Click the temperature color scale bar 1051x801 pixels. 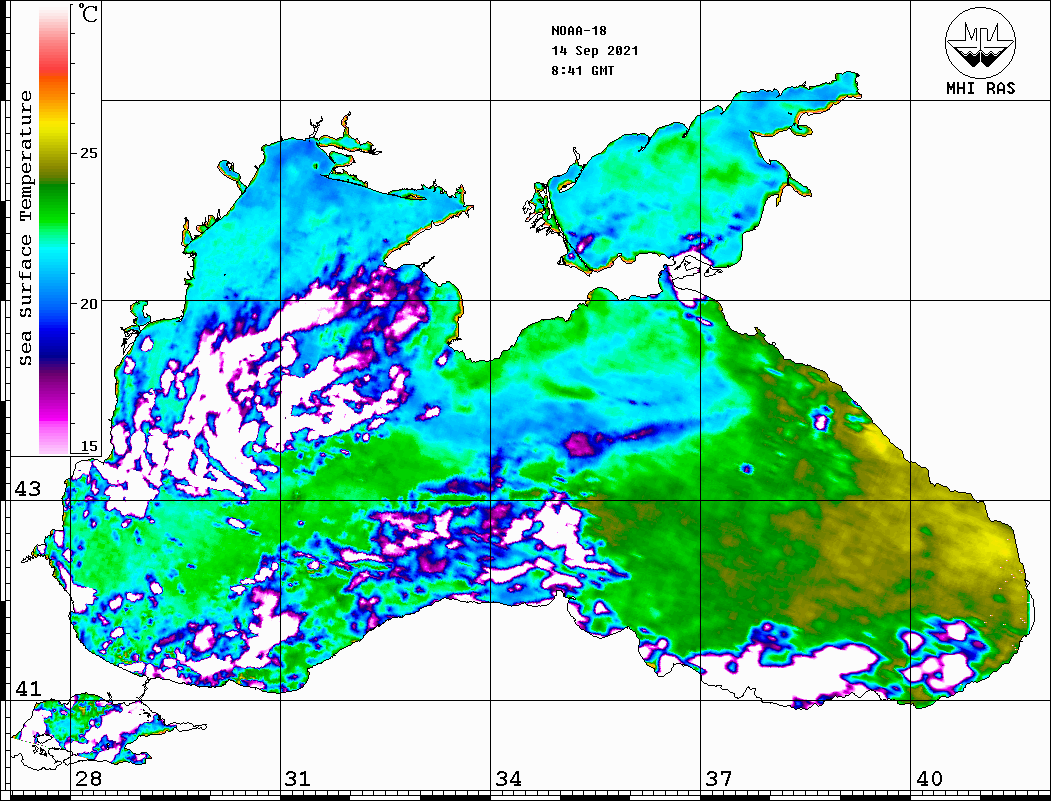pyautogui.click(x=54, y=230)
